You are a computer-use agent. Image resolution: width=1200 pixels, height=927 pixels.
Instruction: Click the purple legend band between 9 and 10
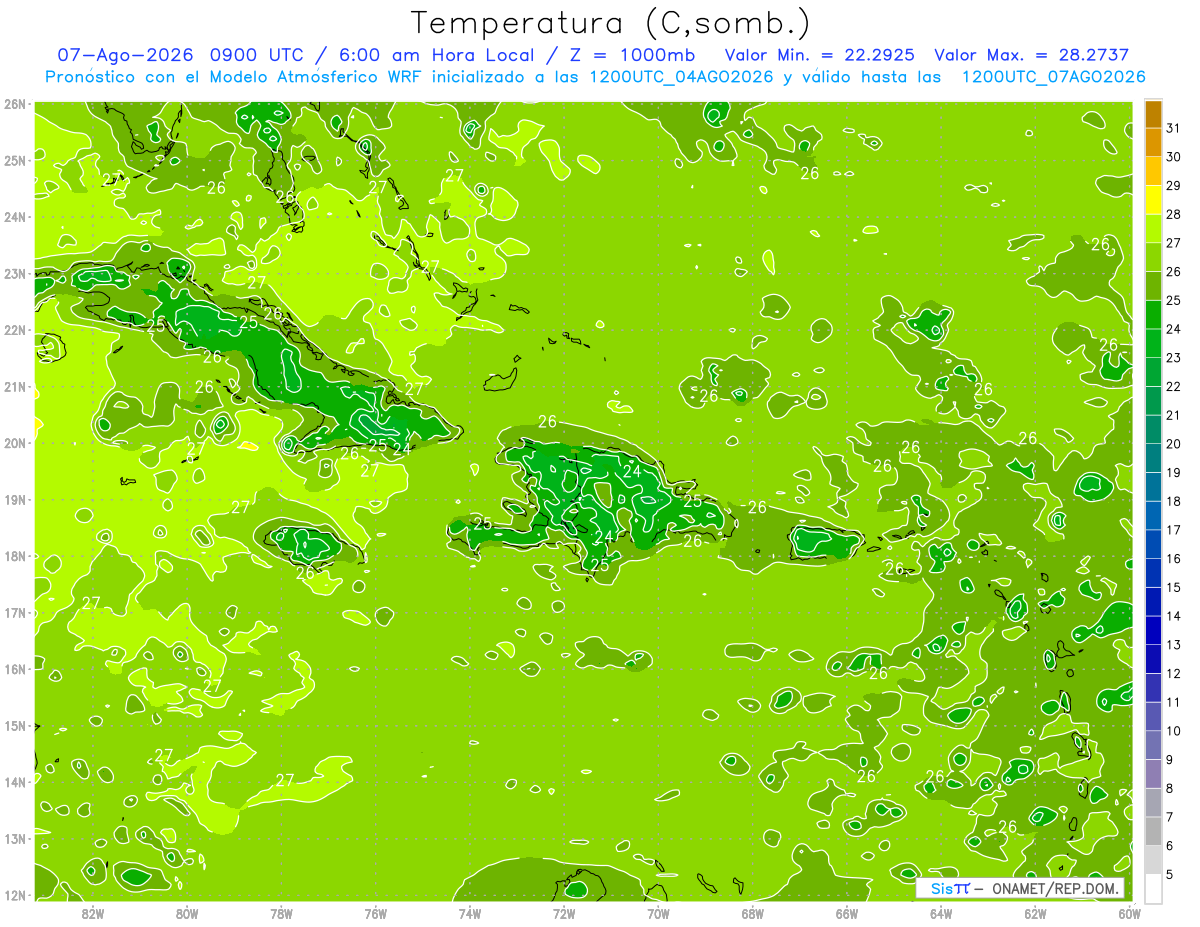click(1153, 745)
